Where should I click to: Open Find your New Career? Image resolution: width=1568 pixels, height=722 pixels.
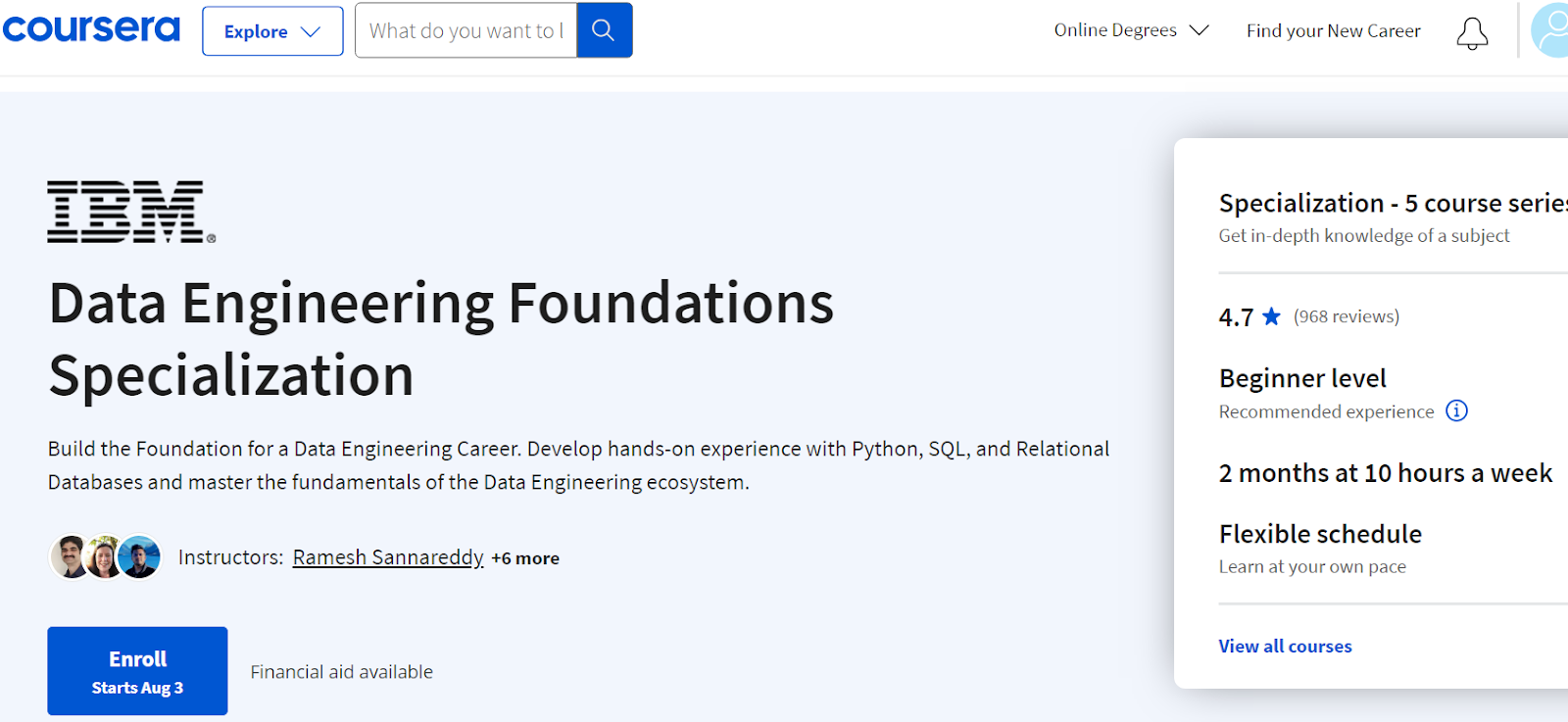pos(1333,30)
